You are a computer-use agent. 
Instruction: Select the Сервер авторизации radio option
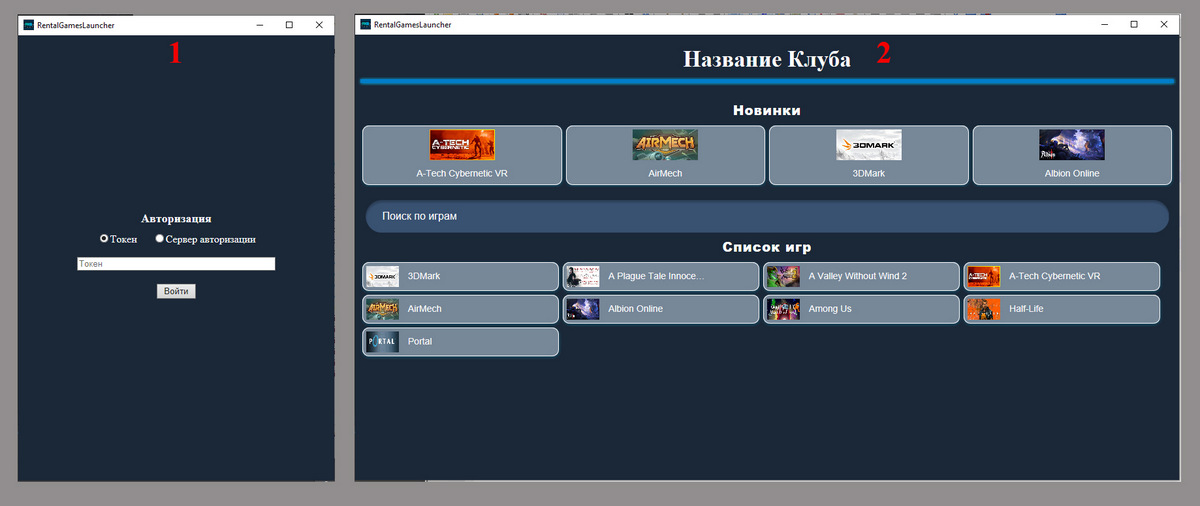[160, 239]
